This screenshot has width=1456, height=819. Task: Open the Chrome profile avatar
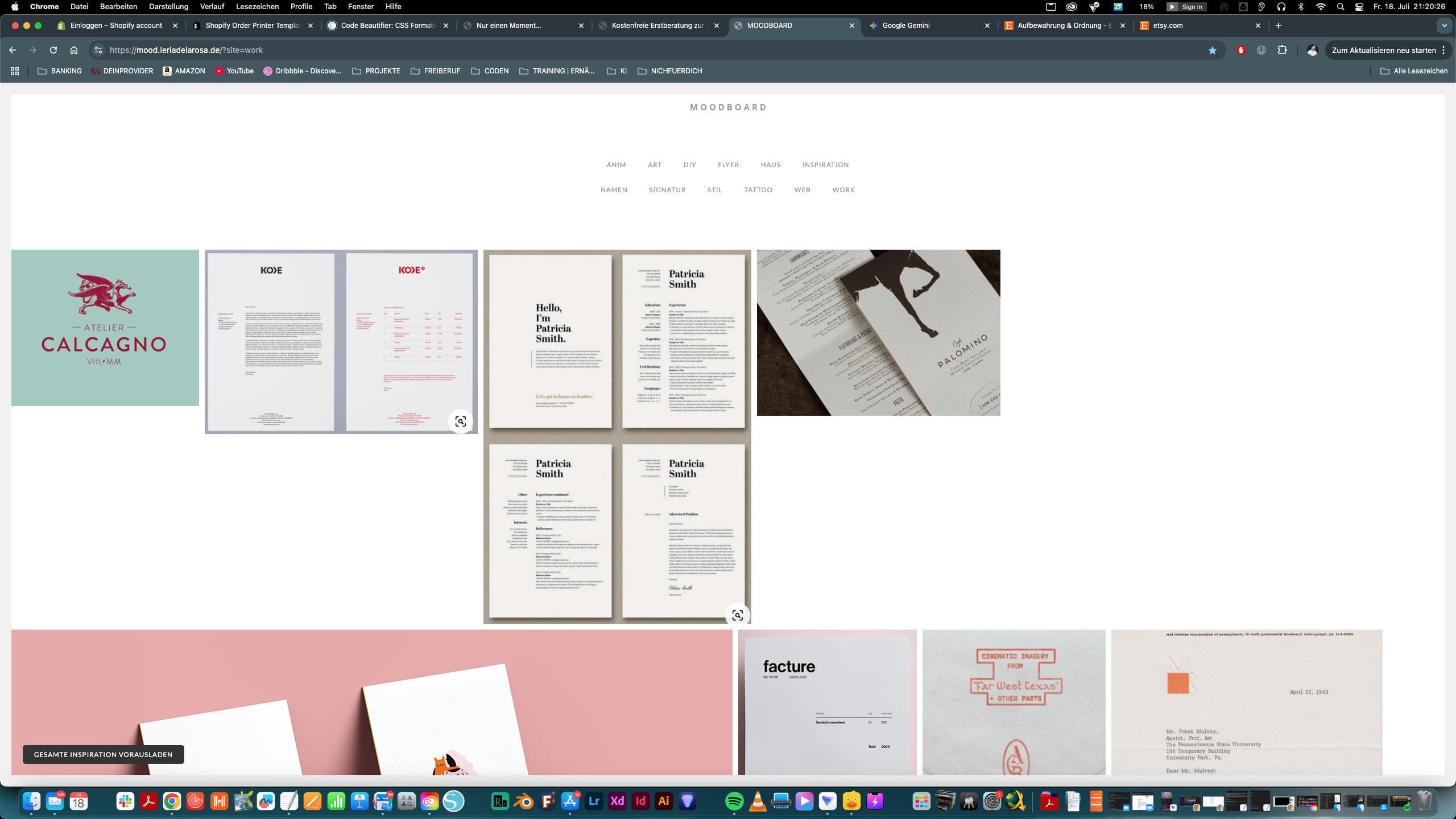coord(1313,50)
